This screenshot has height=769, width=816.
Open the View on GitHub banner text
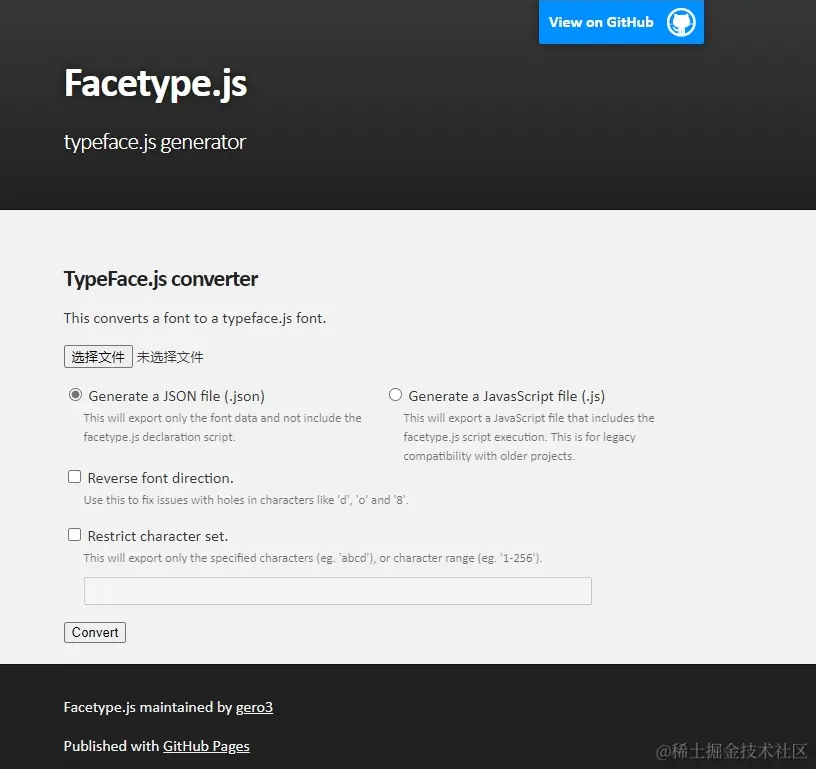click(601, 22)
